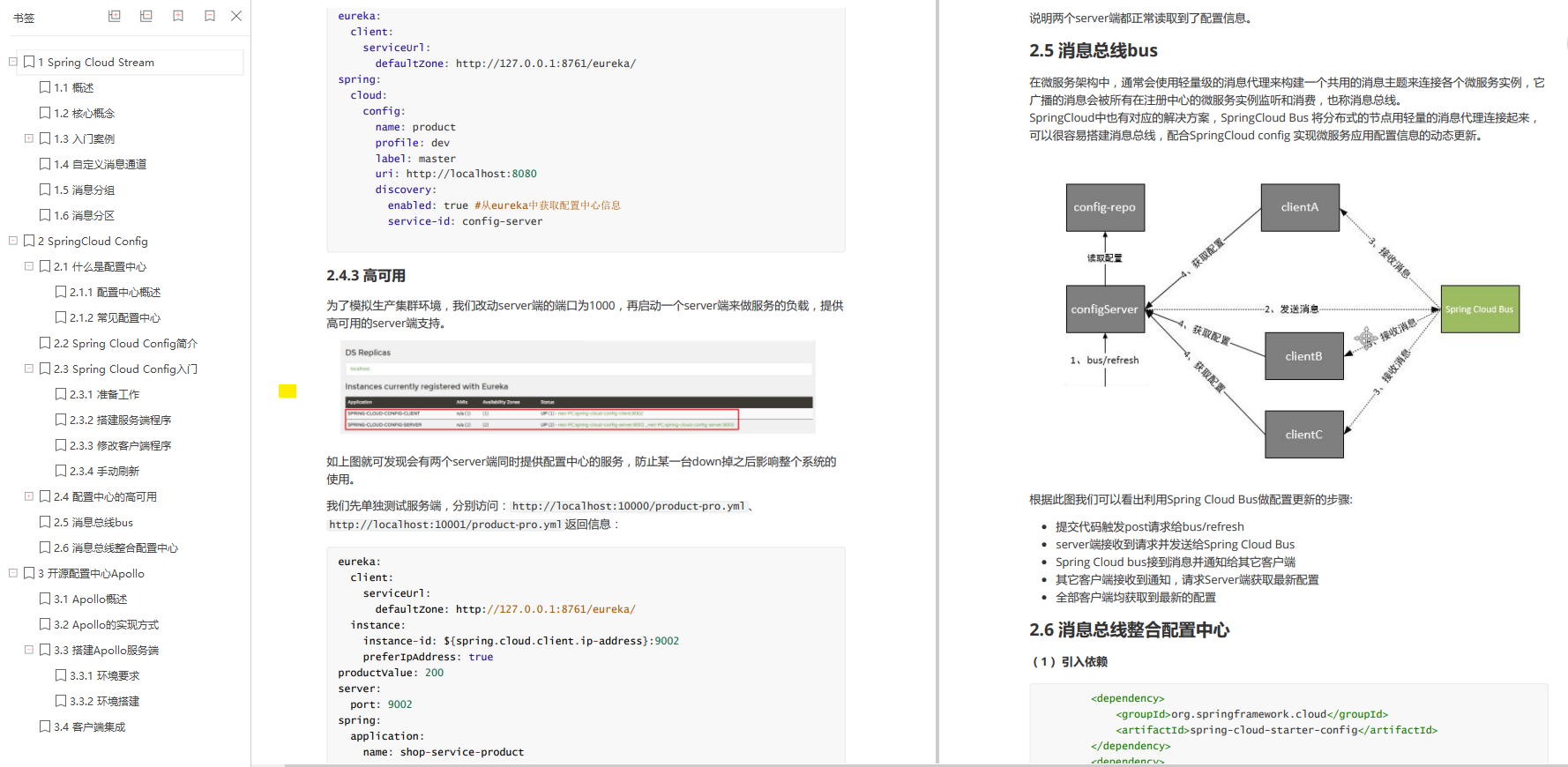Collapse the 2.1 什么是配置中心 node
The height and width of the screenshot is (767, 1568).
(29, 266)
